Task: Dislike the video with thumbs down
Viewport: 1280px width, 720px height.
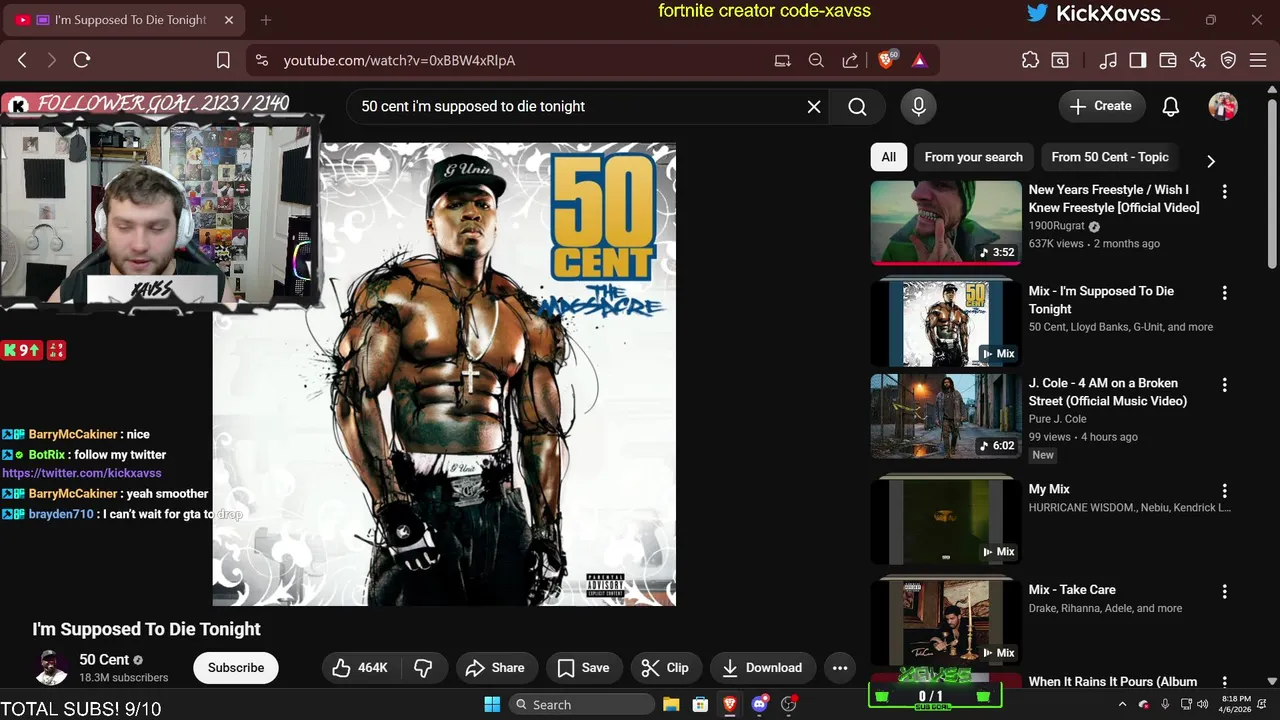Action: (x=423, y=668)
